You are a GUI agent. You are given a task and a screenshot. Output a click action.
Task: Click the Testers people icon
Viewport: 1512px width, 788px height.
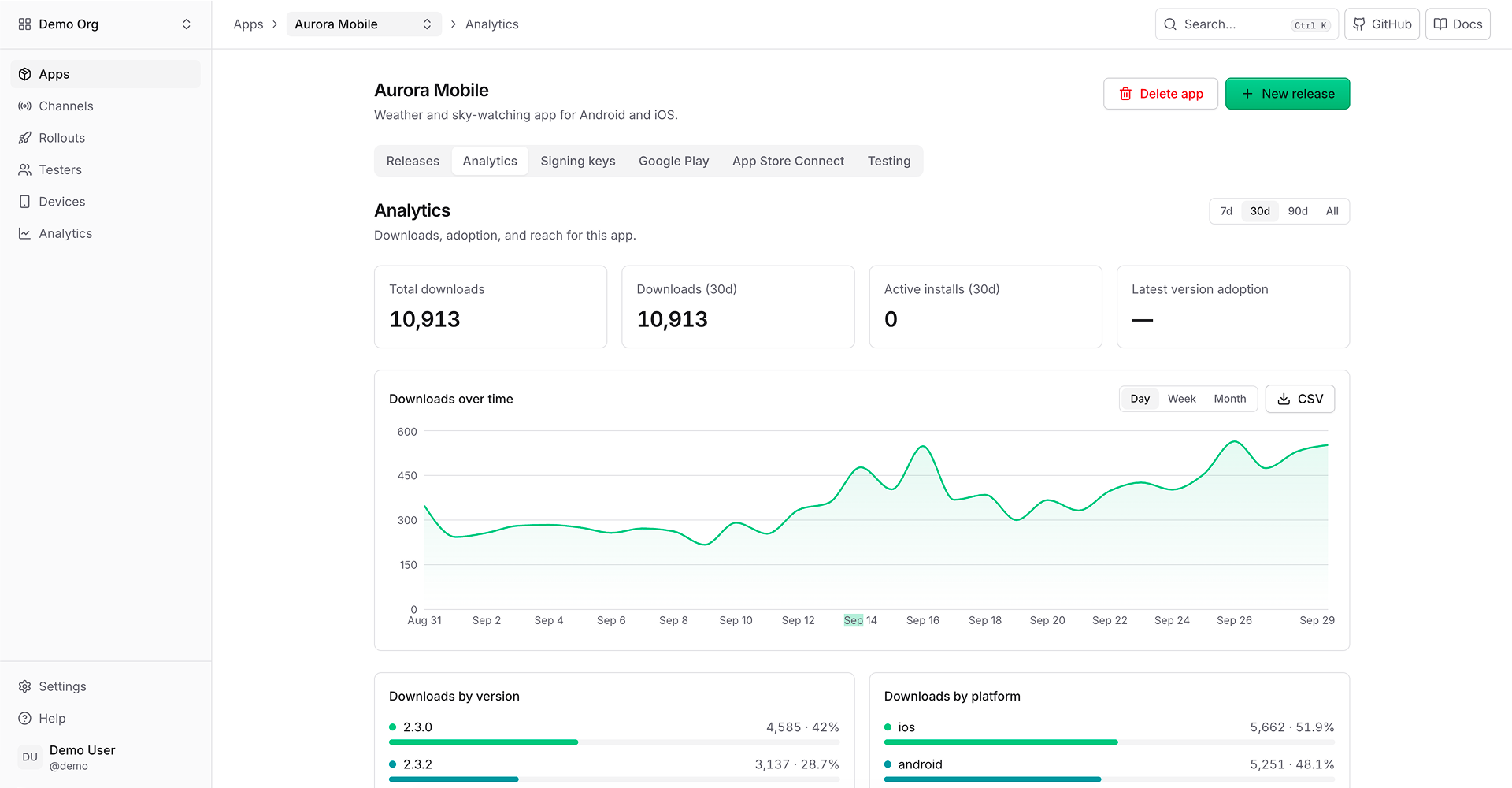coord(25,169)
